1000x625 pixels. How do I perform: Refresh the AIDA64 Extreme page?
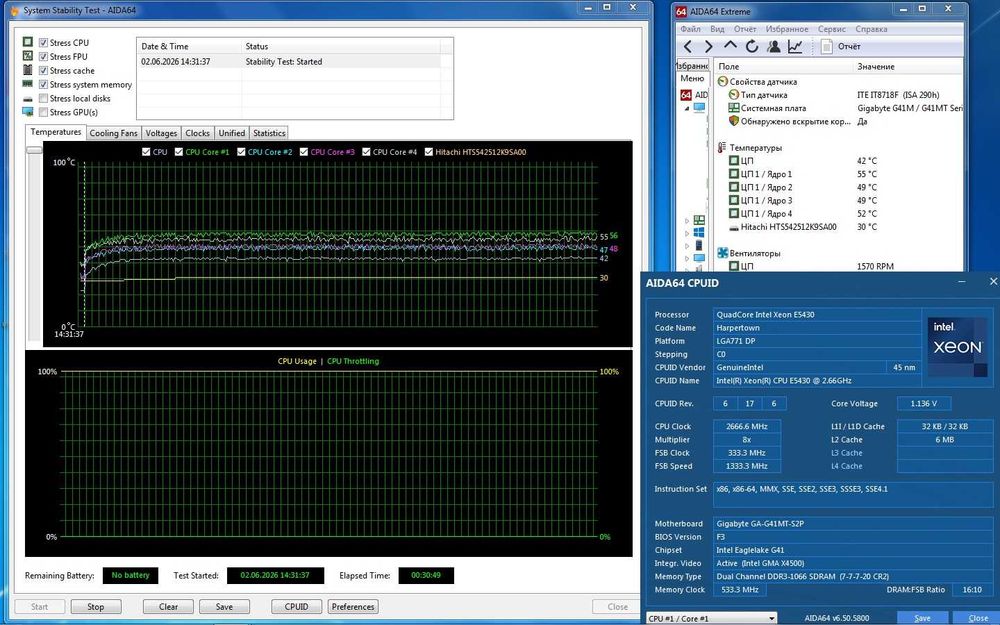(x=752, y=47)
